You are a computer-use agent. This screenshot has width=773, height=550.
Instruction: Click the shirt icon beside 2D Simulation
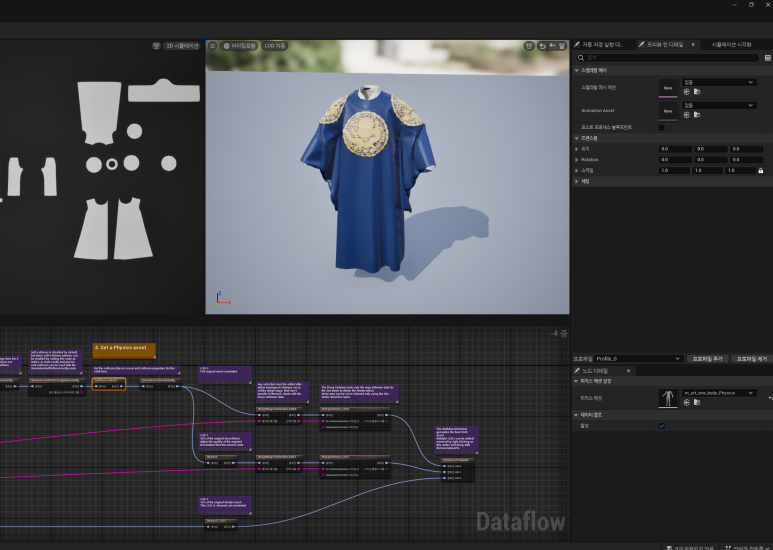[x=157, y=46]
